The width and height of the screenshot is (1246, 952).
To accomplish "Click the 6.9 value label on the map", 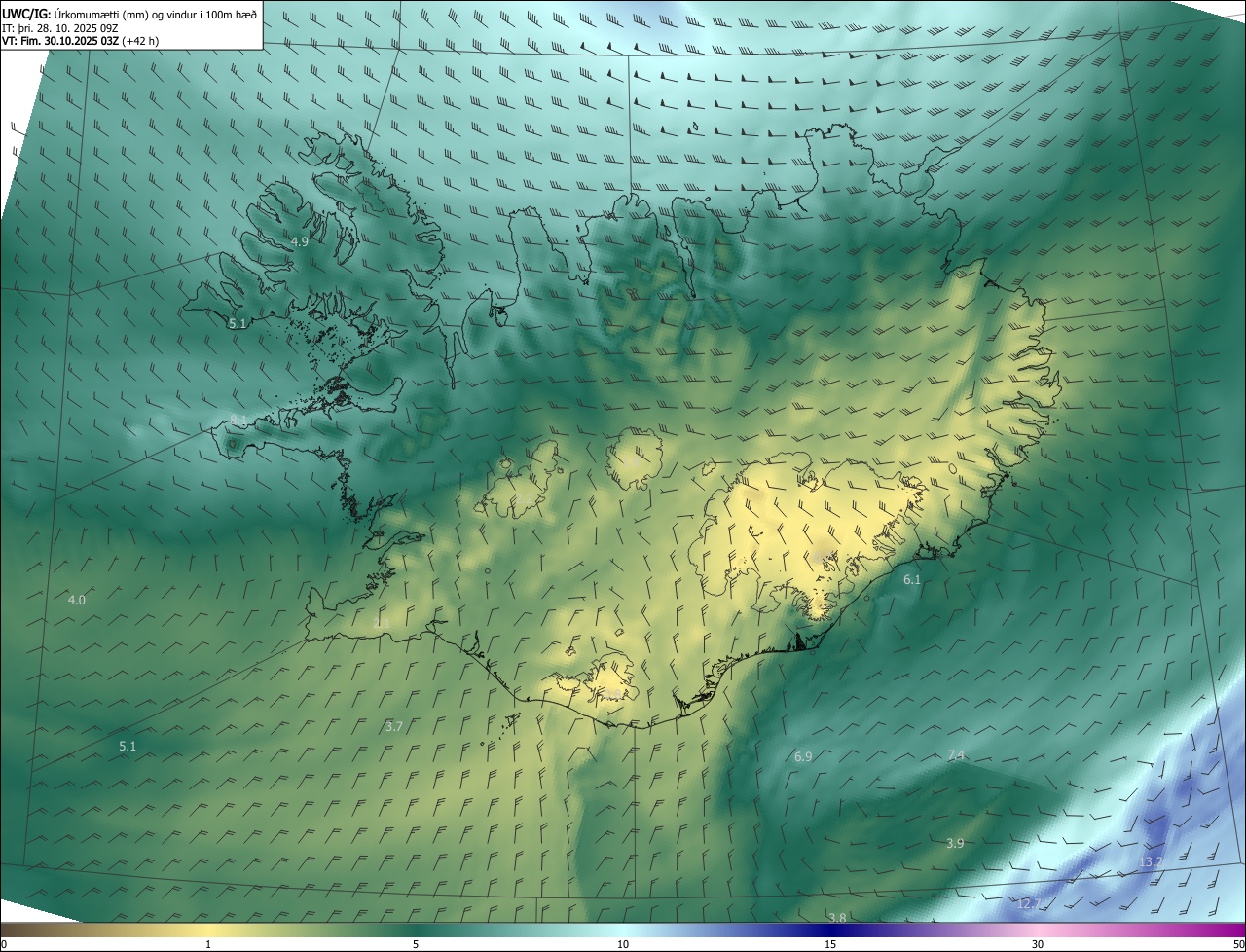I will (x=803, y=756).
